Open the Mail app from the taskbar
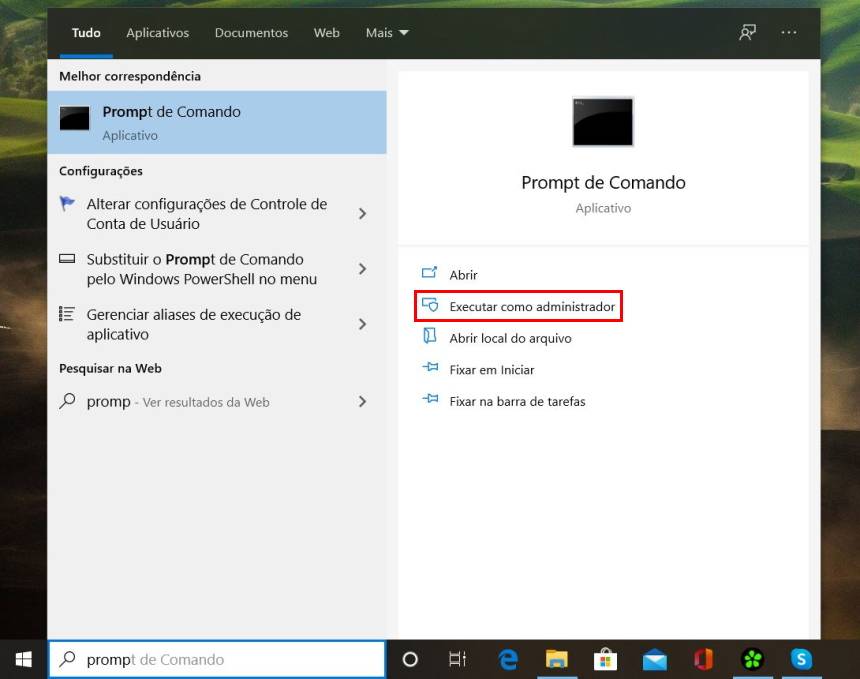860x679 pixels. [654, 660]
